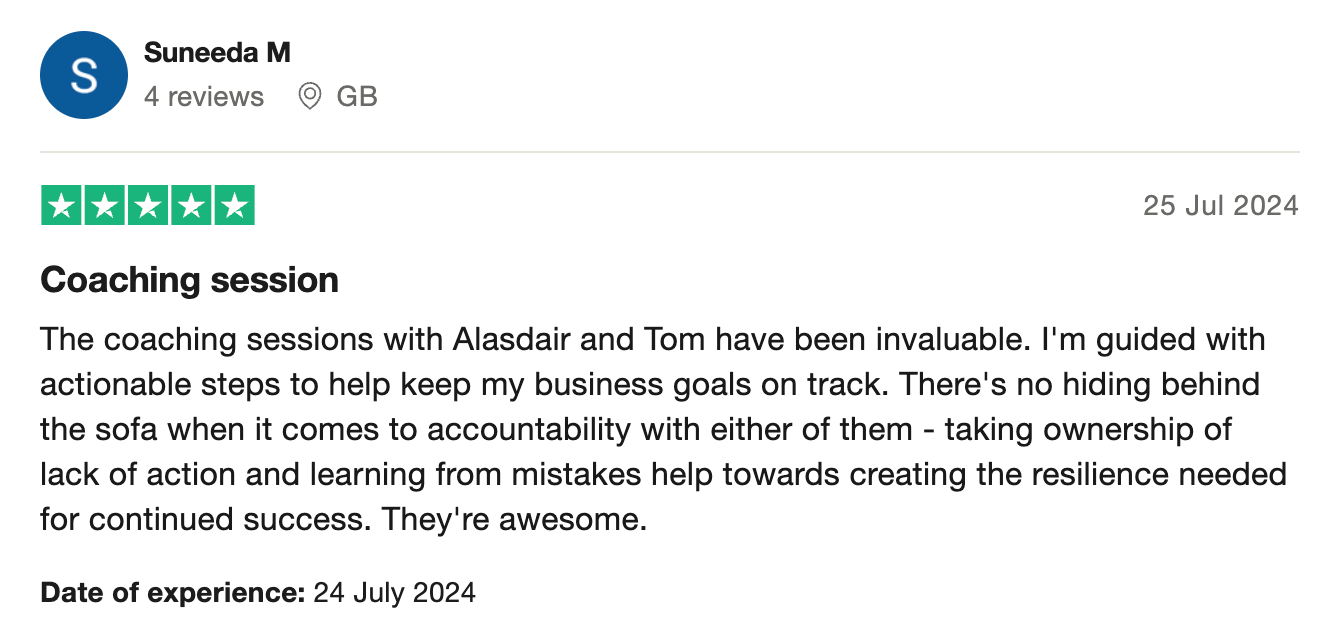Open reviewer profile via the name Suneeda M
The image size is (1334, 632).
click(x=217, y=53)
